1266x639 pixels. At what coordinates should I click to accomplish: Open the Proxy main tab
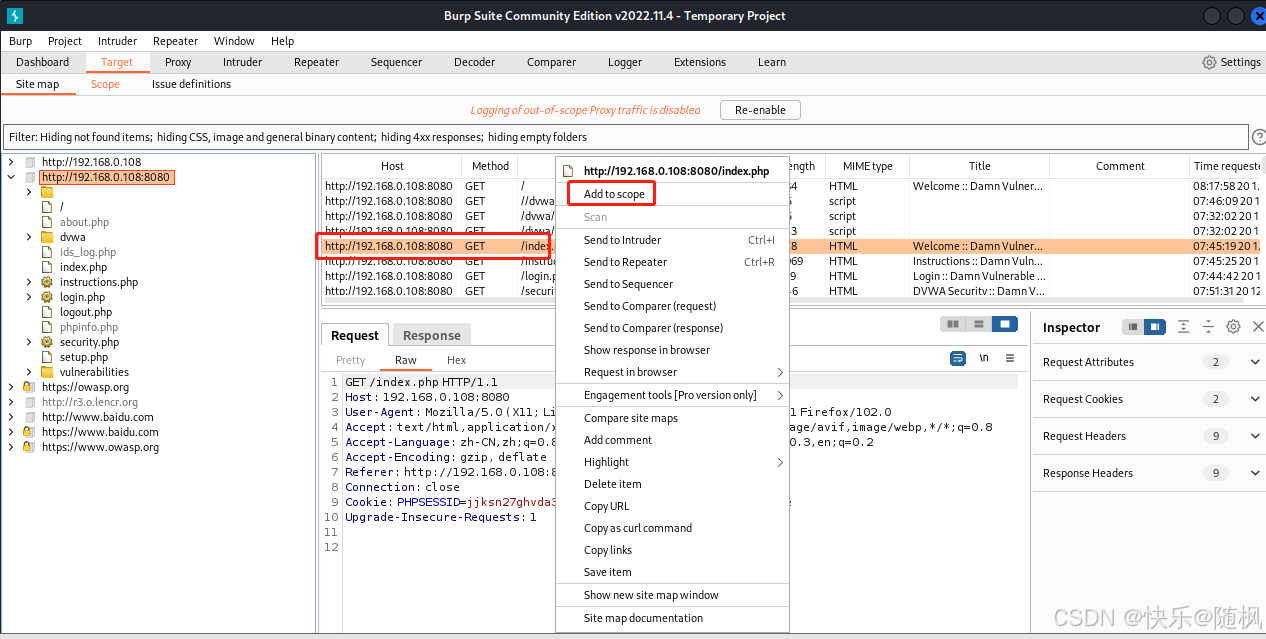178,62
